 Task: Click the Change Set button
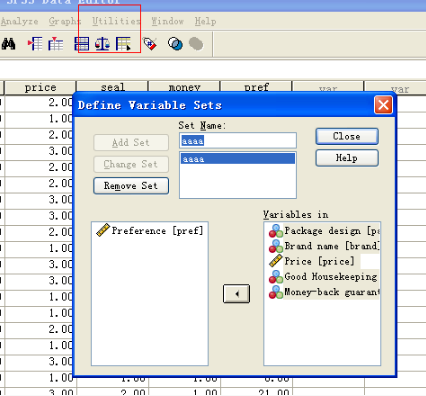click(131, 164)
